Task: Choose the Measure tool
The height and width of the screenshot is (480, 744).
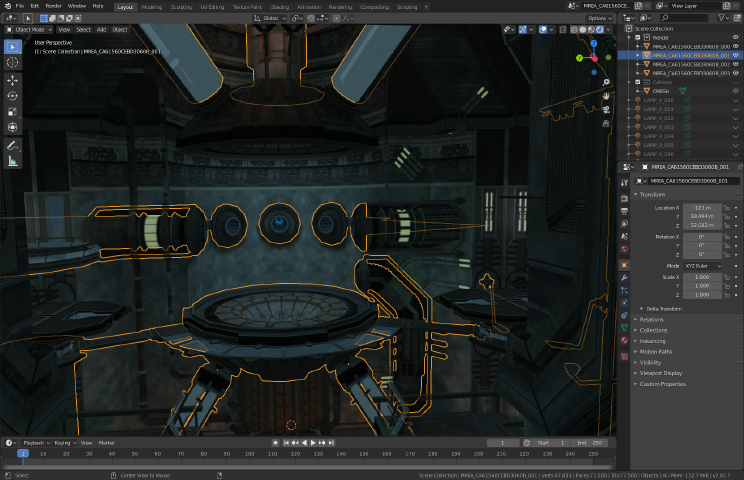Action: [13, 160]
